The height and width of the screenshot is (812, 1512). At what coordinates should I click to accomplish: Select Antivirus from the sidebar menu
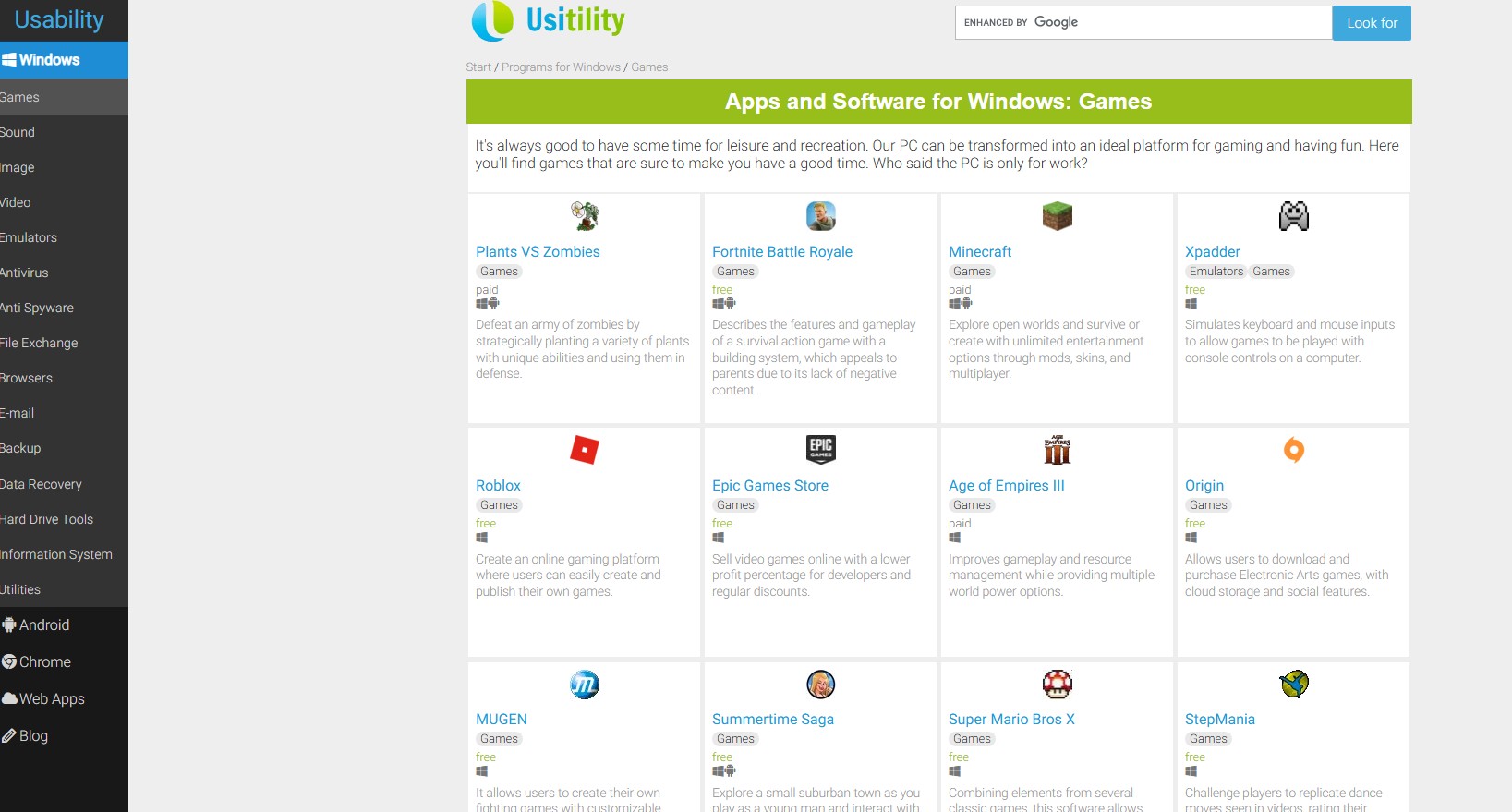pyautogui.click(x=24, y=273)
